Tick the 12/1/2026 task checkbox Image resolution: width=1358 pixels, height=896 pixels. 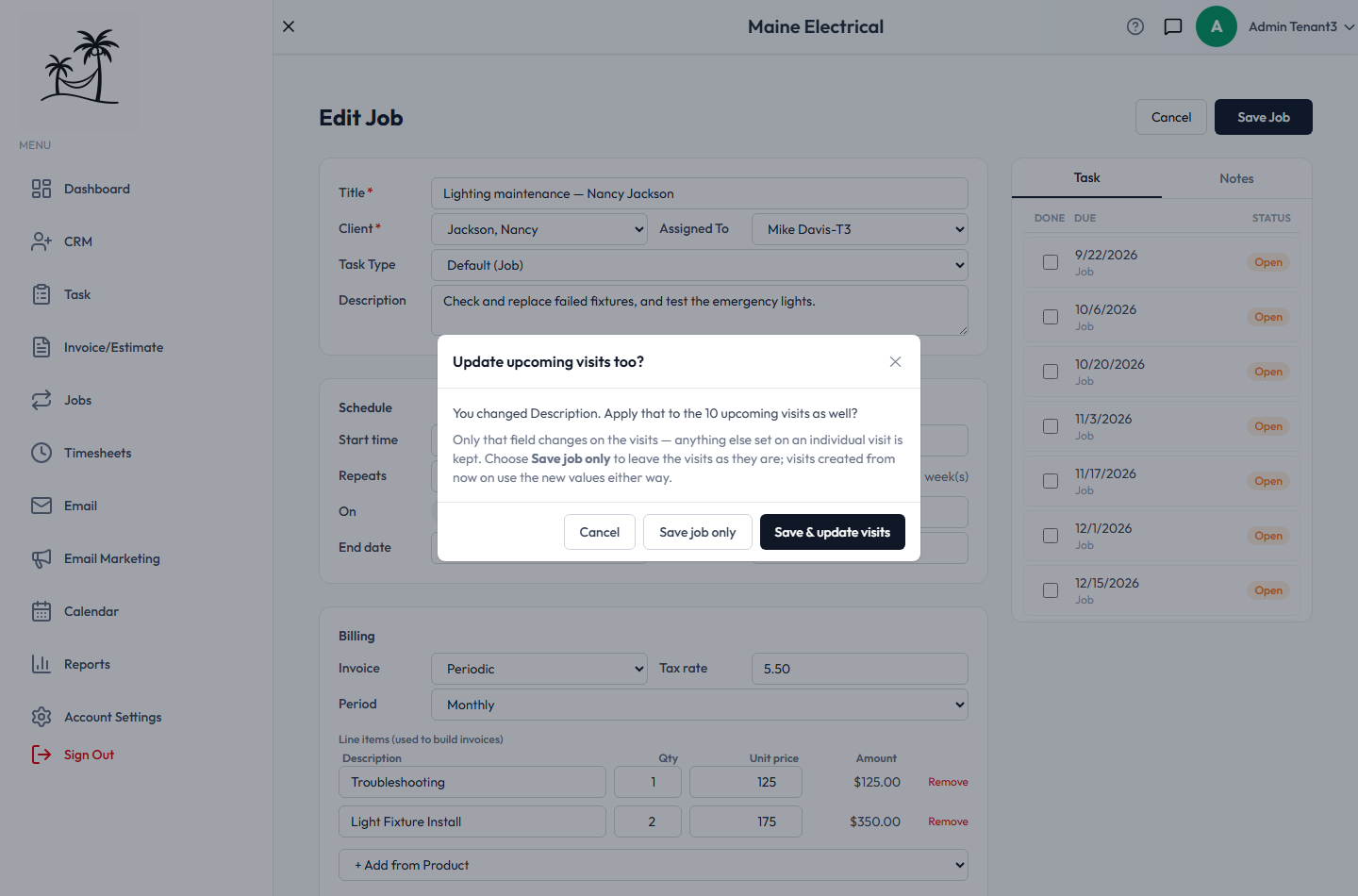click(1051, 536)
